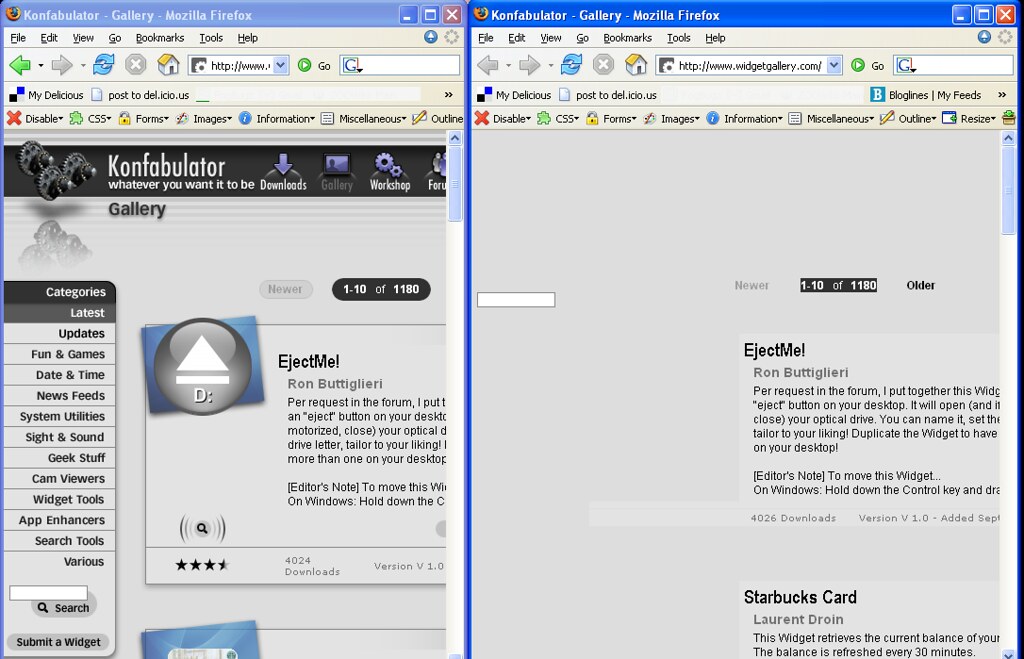Viewport: 1024px width, 659px height.
Task: Click the magnifier preview icon under EjectMe!
Action: click(x=202, y=528)
